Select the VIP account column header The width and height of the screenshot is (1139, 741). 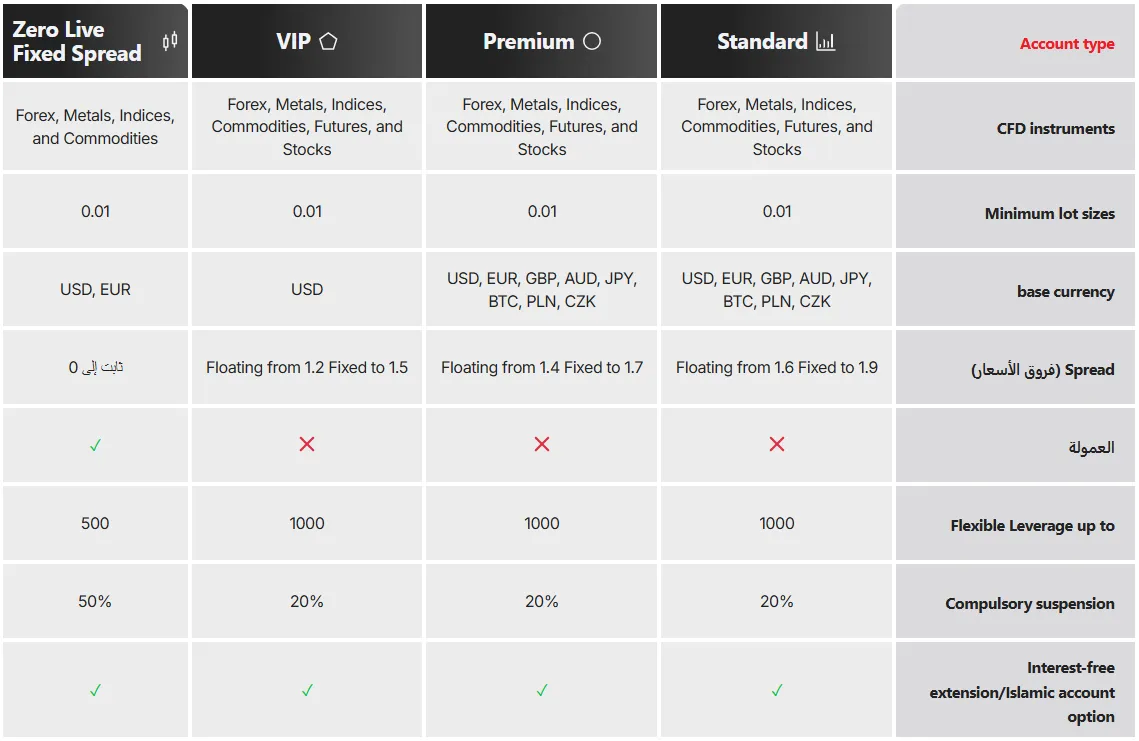[307, 41]
